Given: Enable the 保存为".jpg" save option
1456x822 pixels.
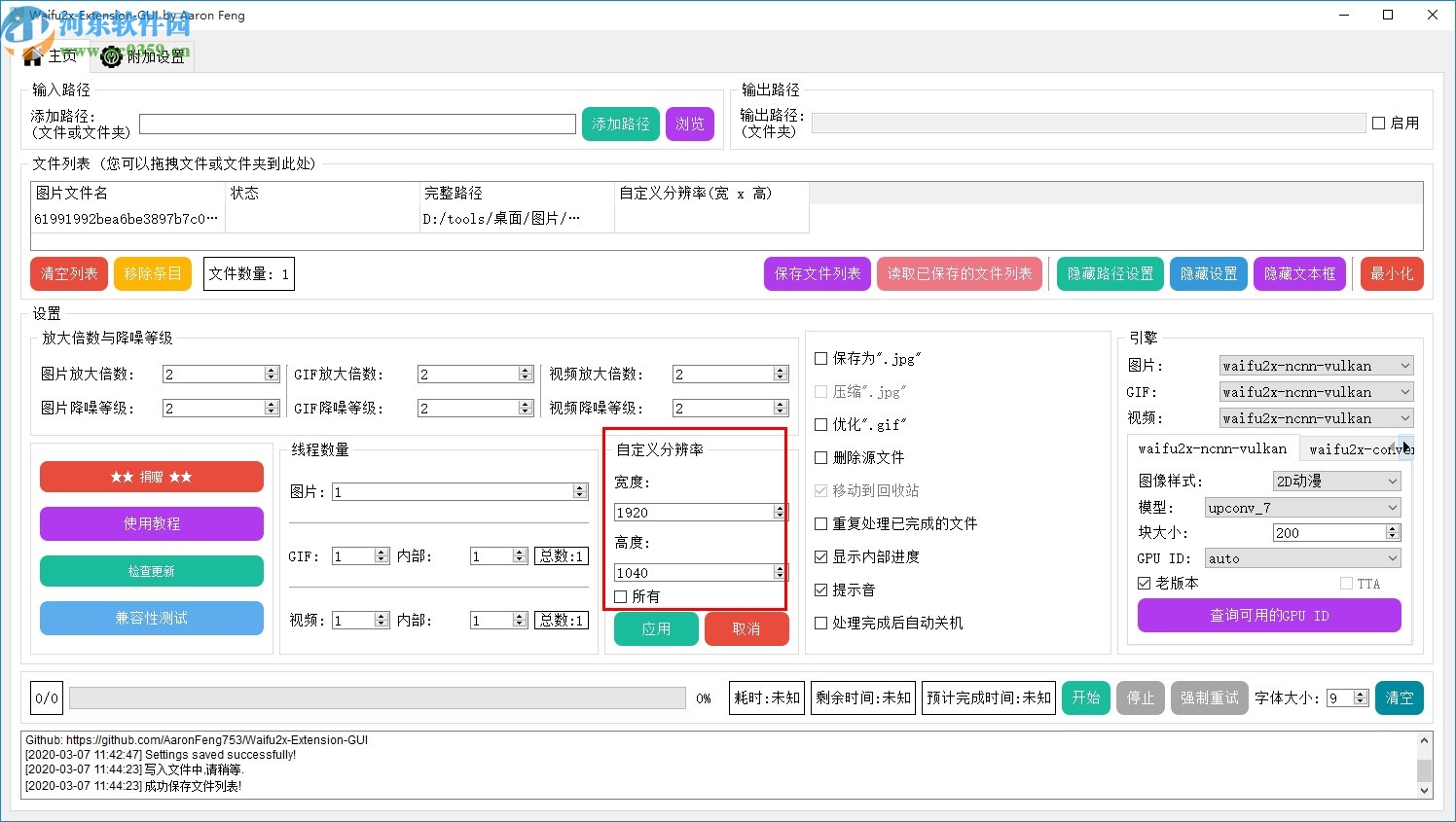Looking at the screenshot, I should [x=820, y=358].
